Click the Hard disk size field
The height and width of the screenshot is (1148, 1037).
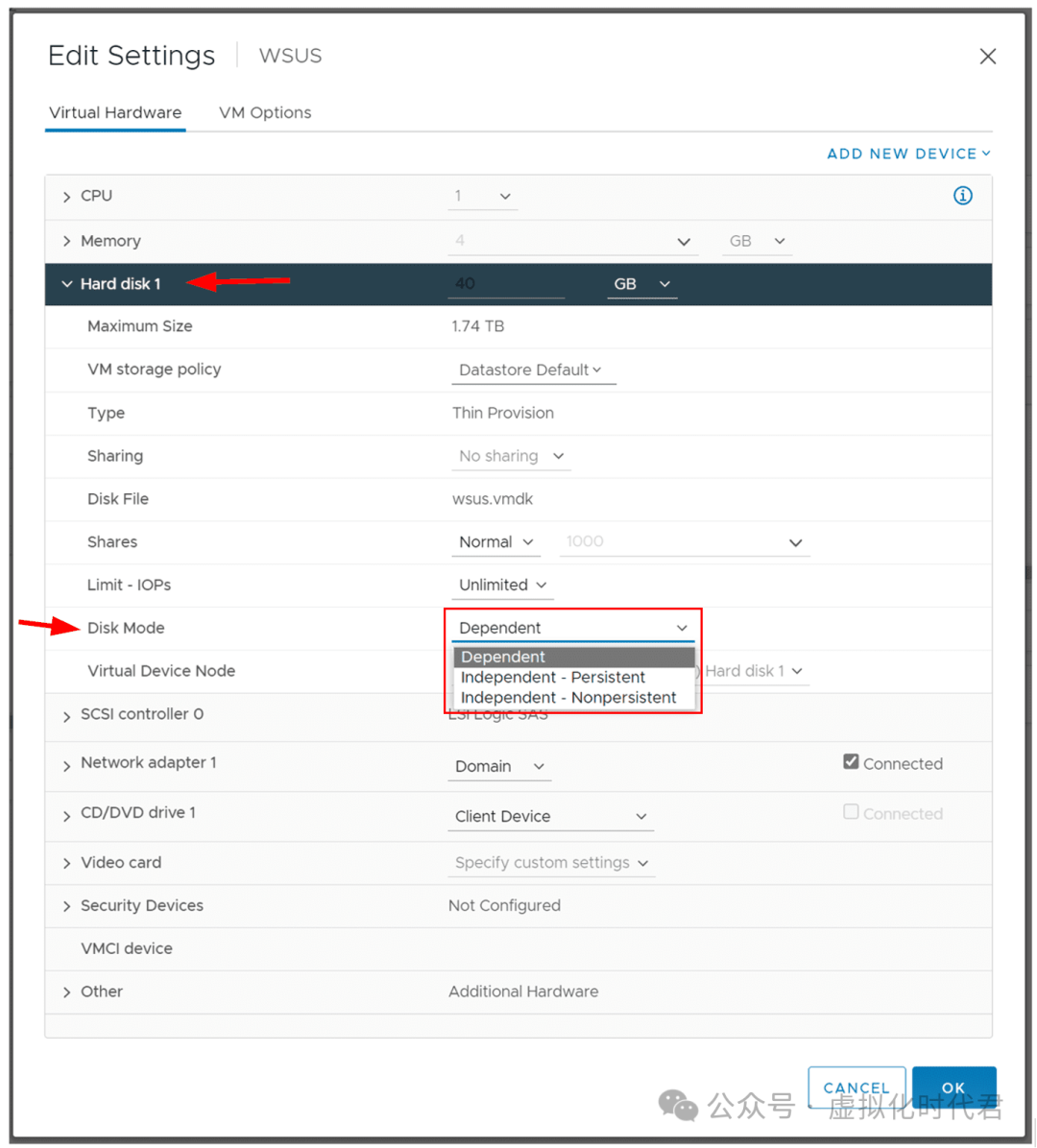click(506, 284)
